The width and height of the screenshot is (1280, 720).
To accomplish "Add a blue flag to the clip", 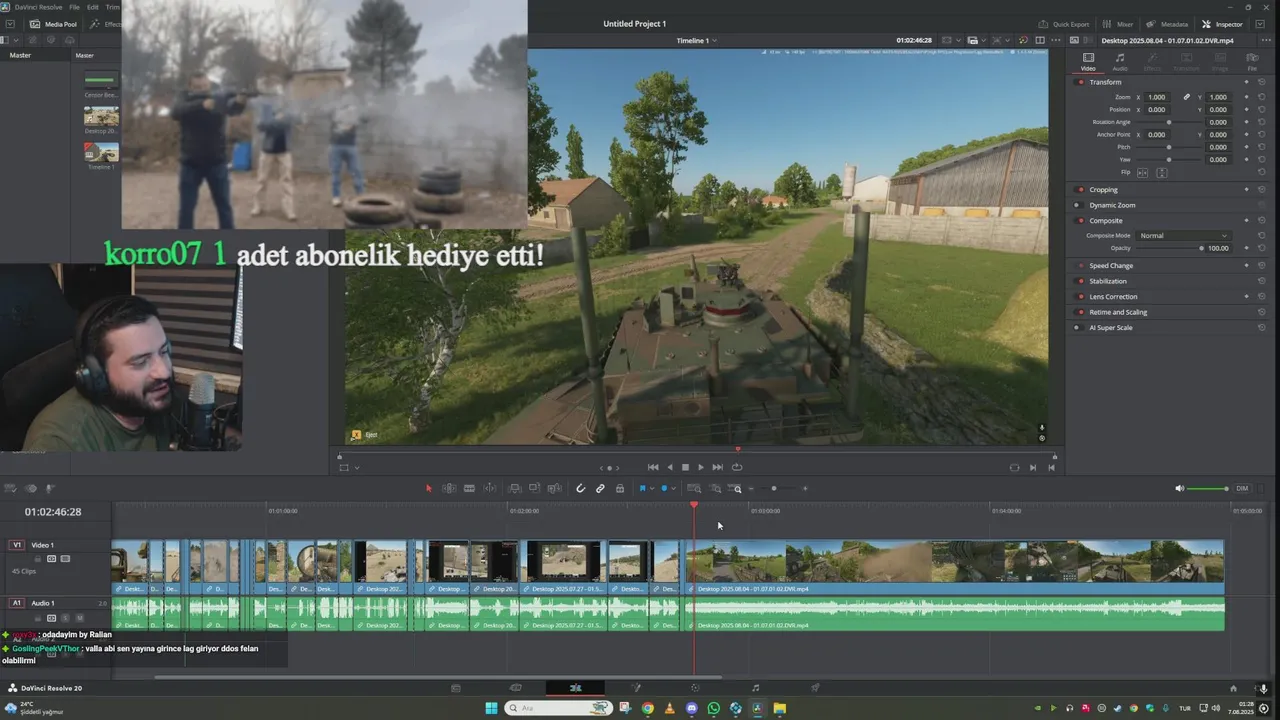I will tap(642, 488).
